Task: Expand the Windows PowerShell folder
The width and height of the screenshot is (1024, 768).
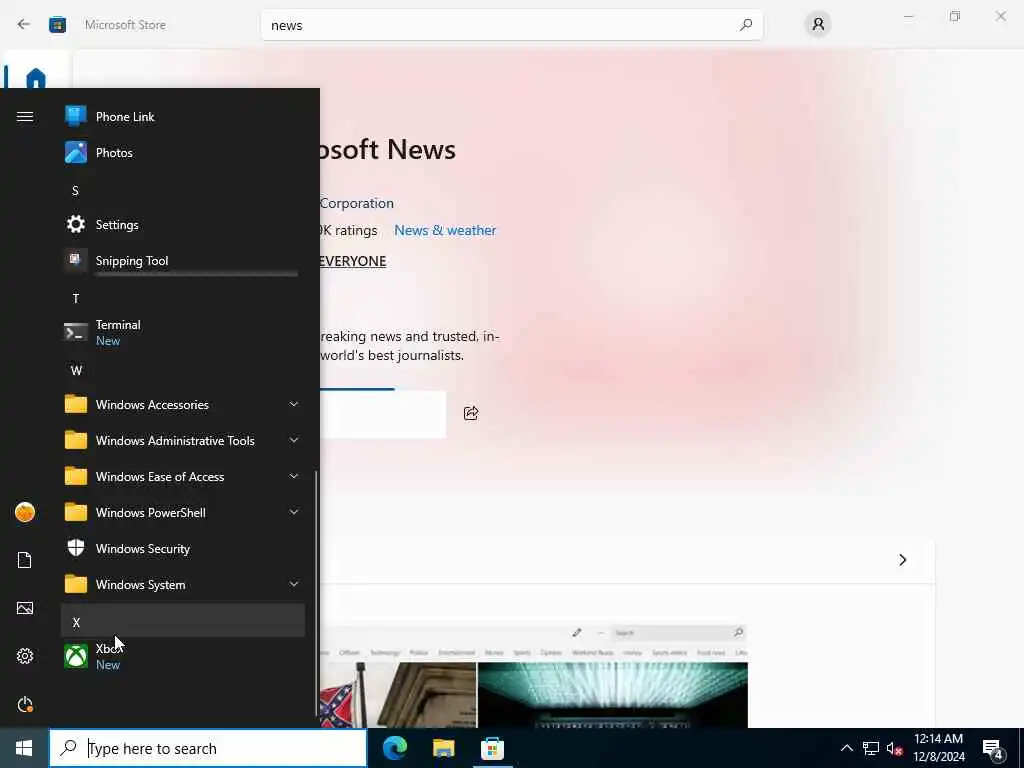Action: point(183,512)
